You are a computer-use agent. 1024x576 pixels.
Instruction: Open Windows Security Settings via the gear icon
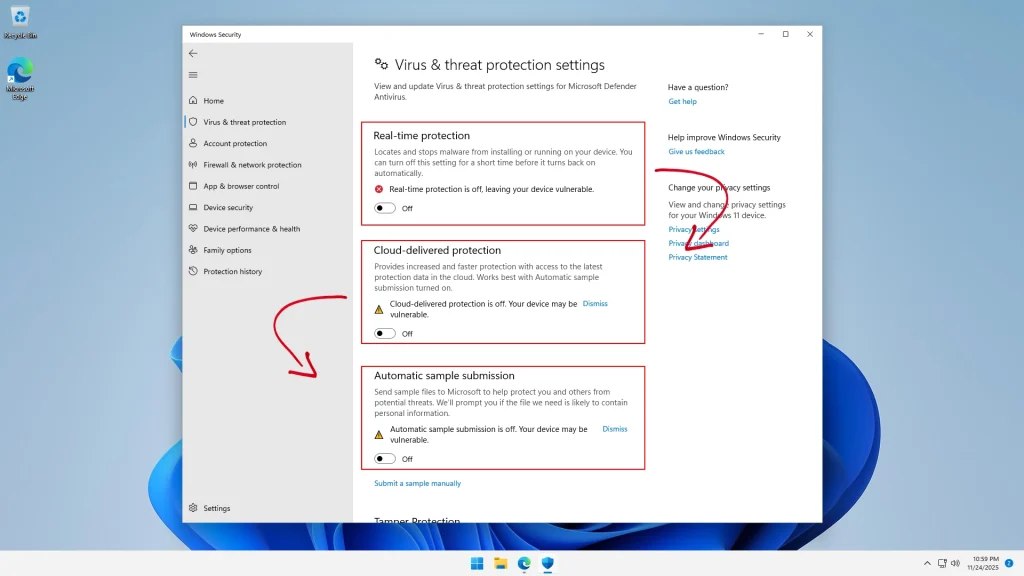(x=210, y=508)
